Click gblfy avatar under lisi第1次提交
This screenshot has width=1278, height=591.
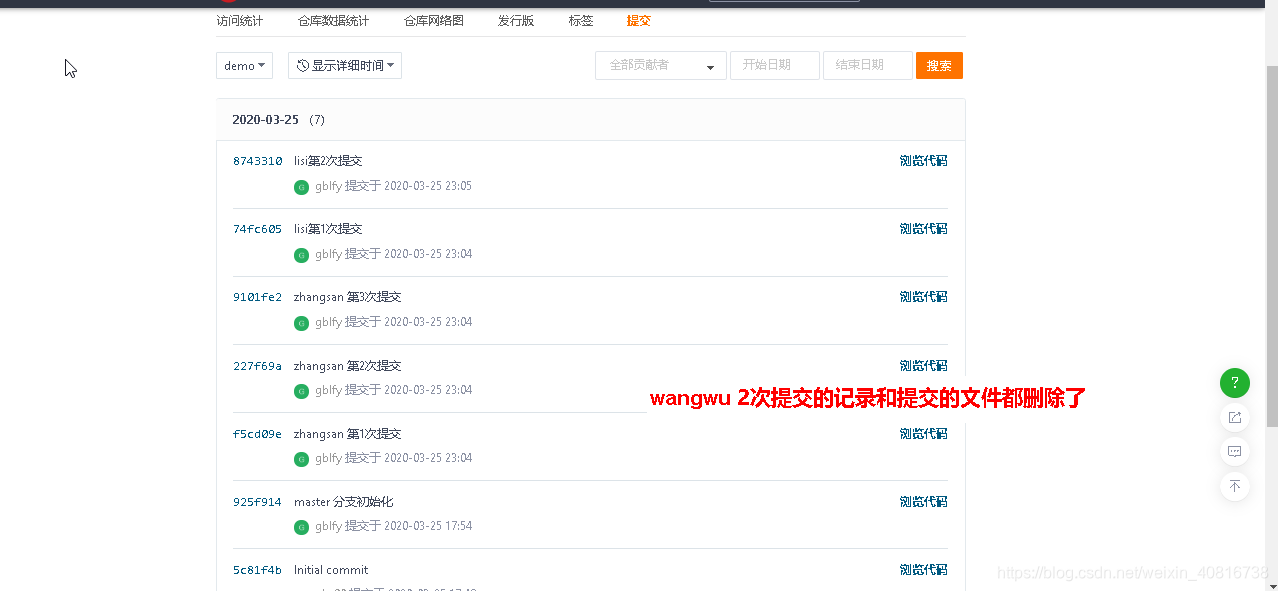pyautogui.click(x=301, y=255)
